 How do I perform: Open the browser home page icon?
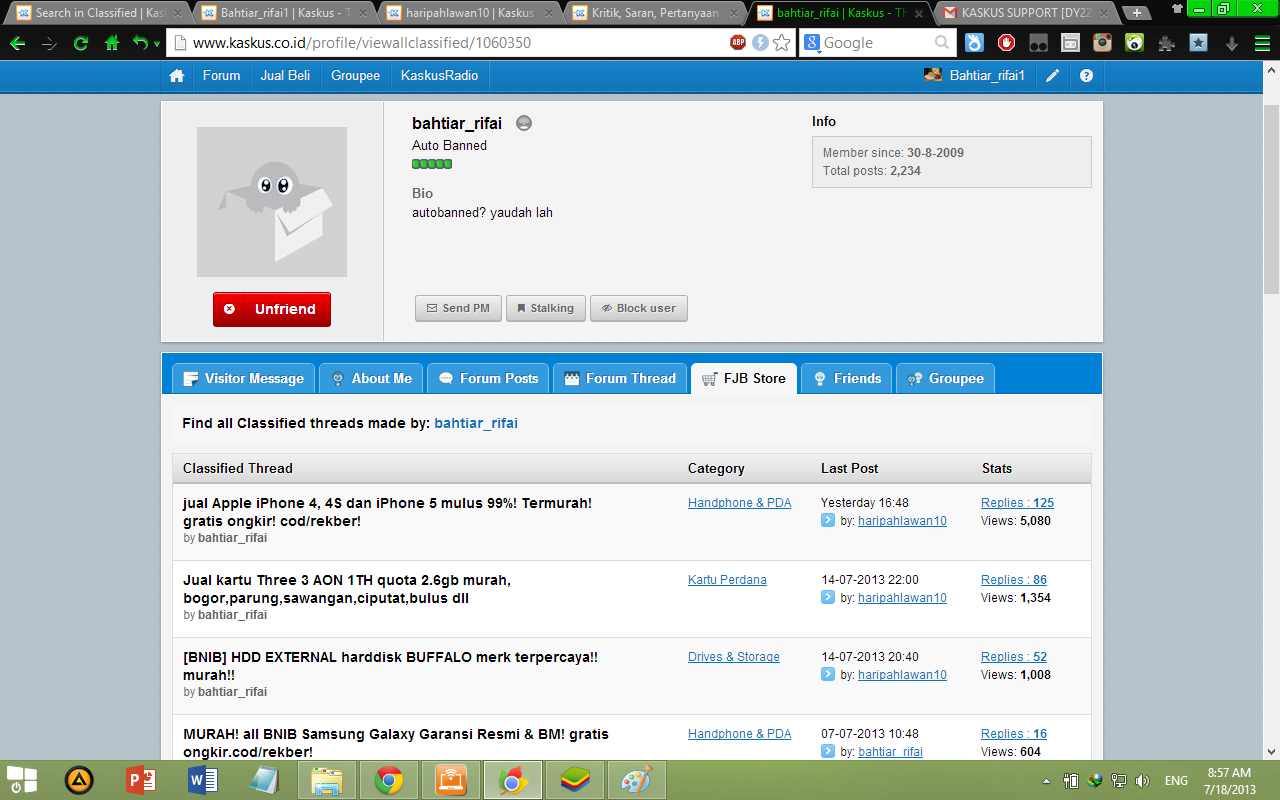click(112, 43)
